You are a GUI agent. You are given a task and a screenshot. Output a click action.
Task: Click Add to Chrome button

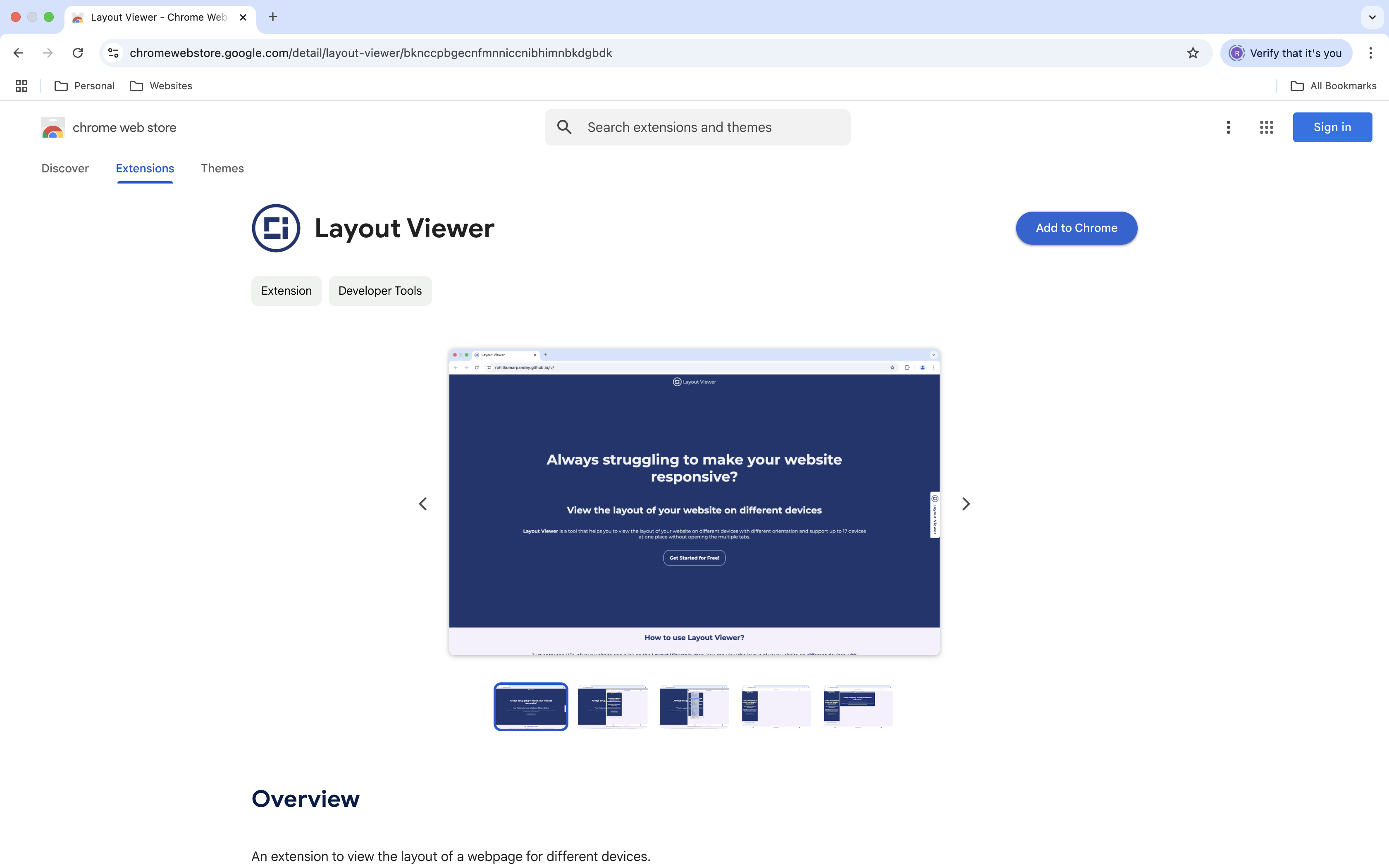pyautogui.click(x=1076, y=228)
